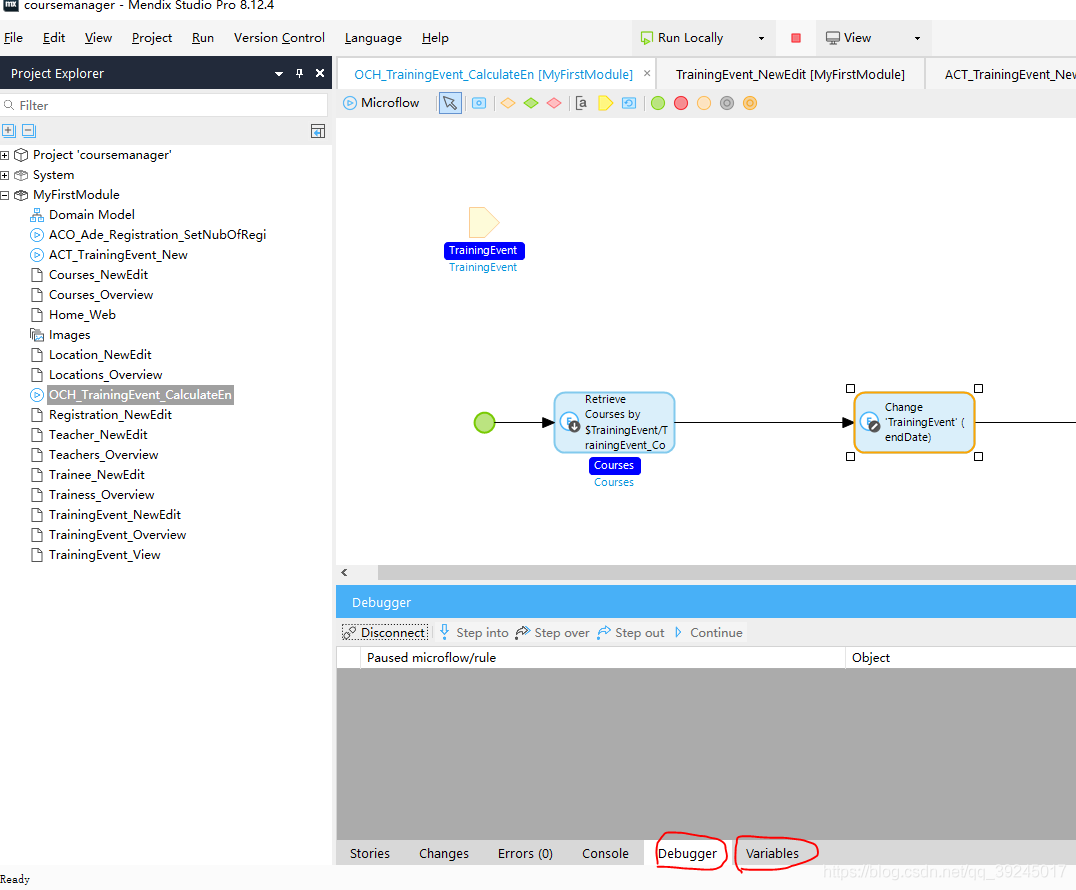This screenshot has width=1076, height=890.
Task: Click the expand all icon in Project Explorer
Action: pos(9,131)
